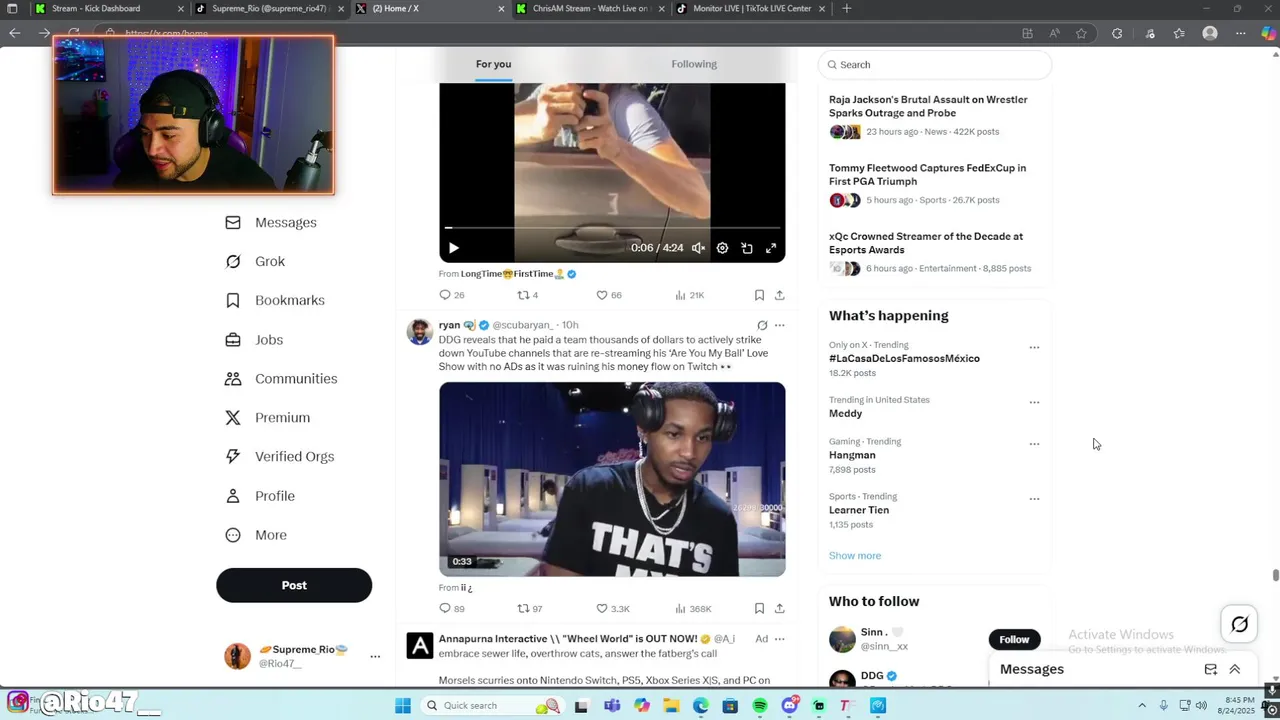
Task: Switch to the Following tab
Action: (694, 64)
